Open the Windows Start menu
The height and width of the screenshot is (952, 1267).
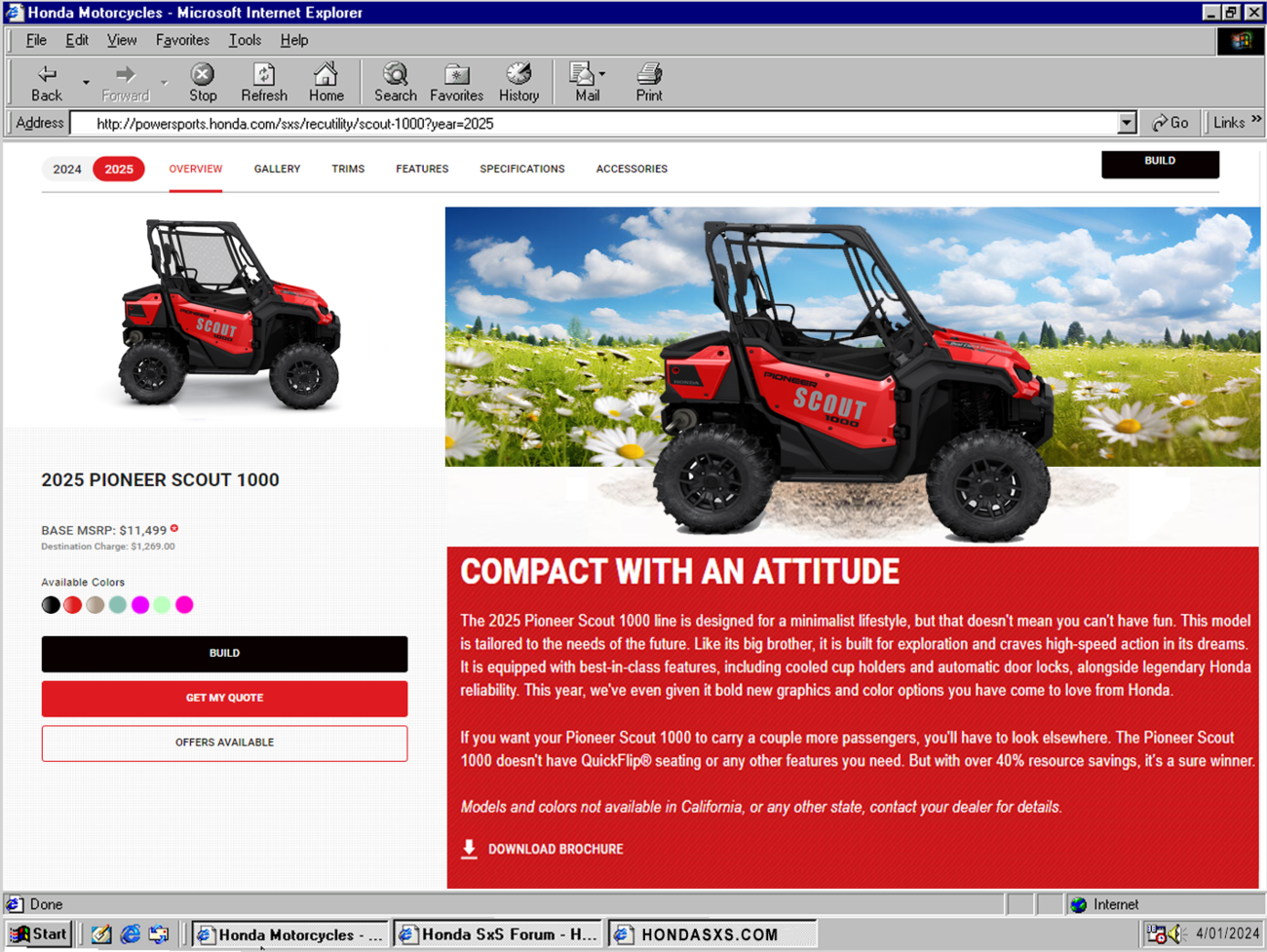pos(37,933)
